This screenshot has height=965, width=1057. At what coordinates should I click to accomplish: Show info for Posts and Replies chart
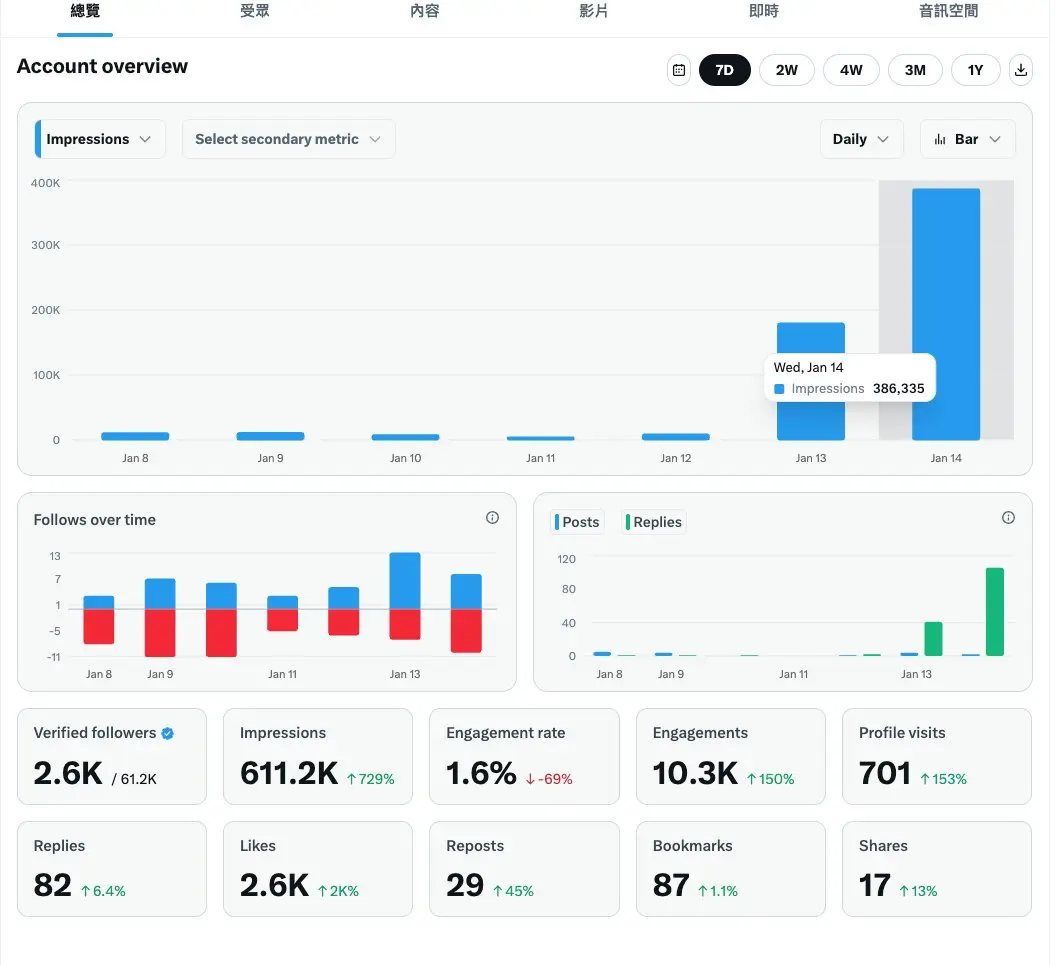pyautogui.click(x=1008, y=518)
